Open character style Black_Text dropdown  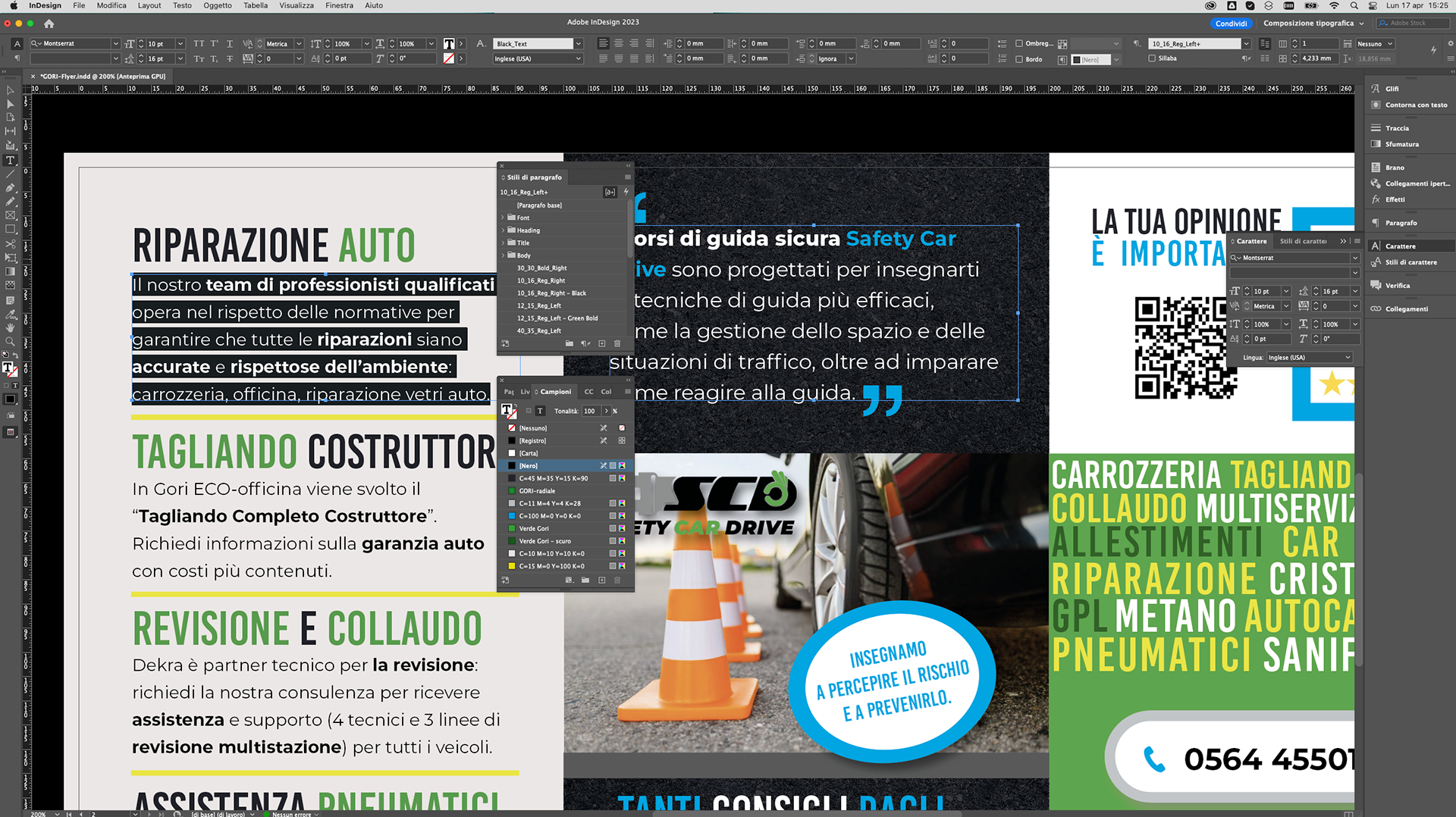point(578,44)
